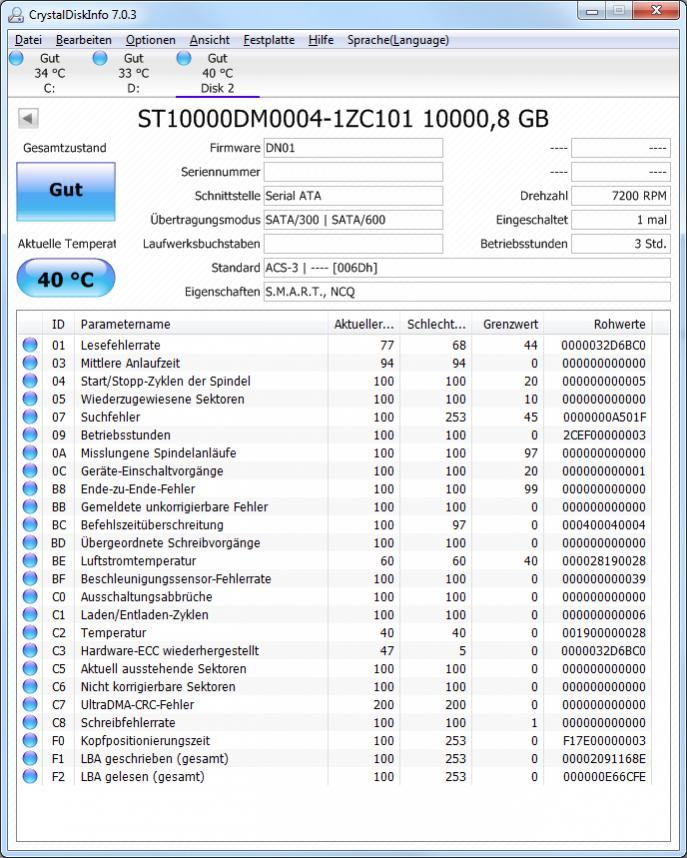Click status orb for Gemeldete unkorrigierbare Fehler
The height and width of the screenshot is (858, 687).
[30, 507]
